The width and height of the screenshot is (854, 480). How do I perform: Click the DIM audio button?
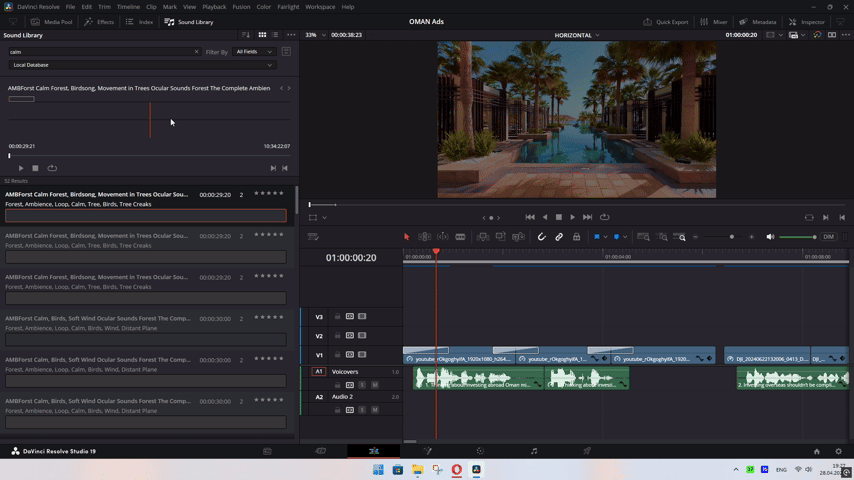point(828,237)
